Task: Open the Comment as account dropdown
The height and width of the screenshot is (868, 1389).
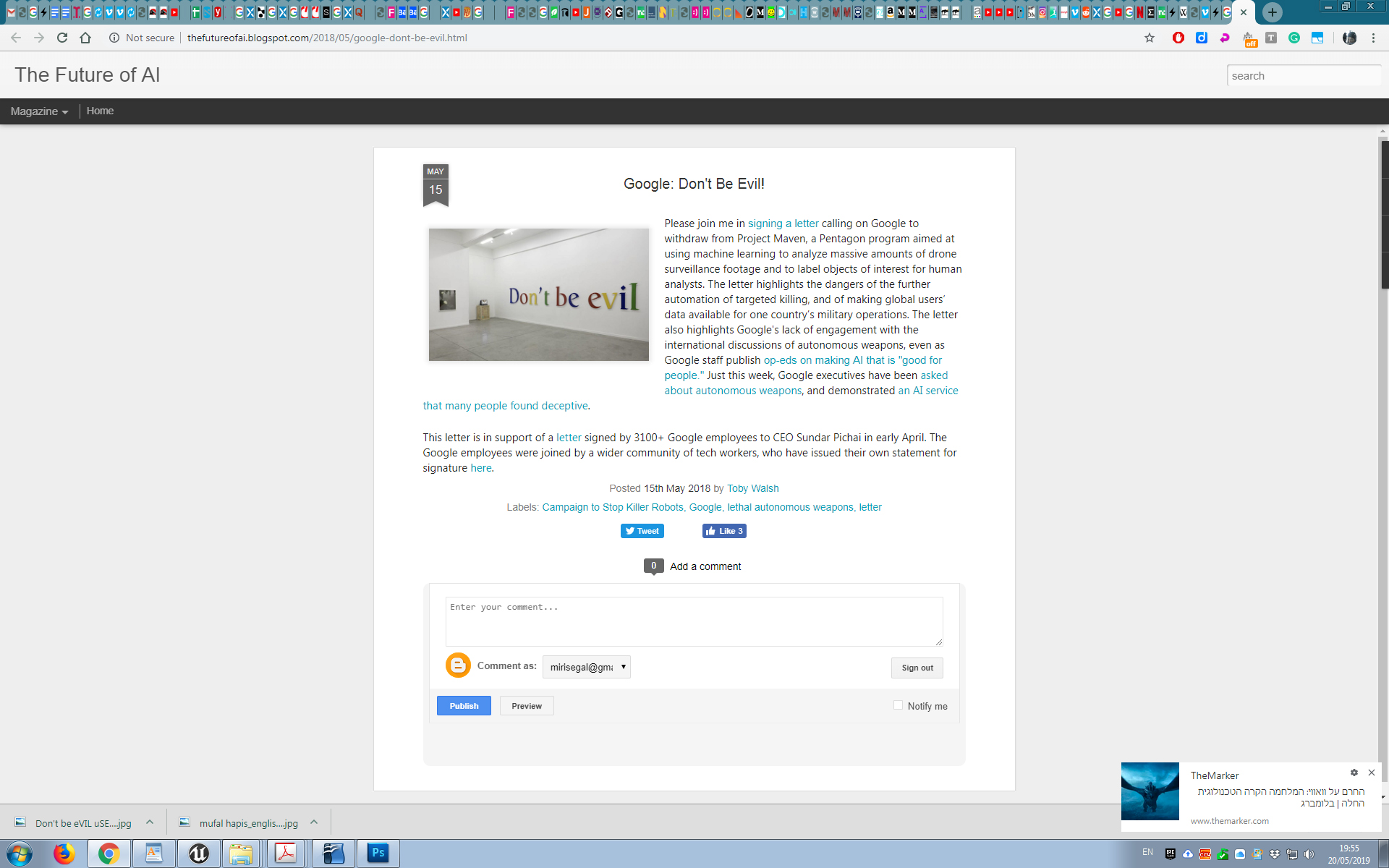Action: (x=586, y=667)
